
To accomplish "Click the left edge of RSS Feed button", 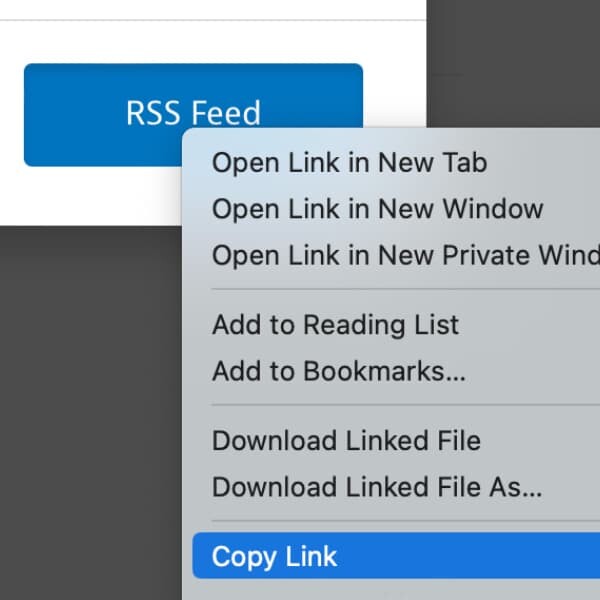I will [32, 114].
